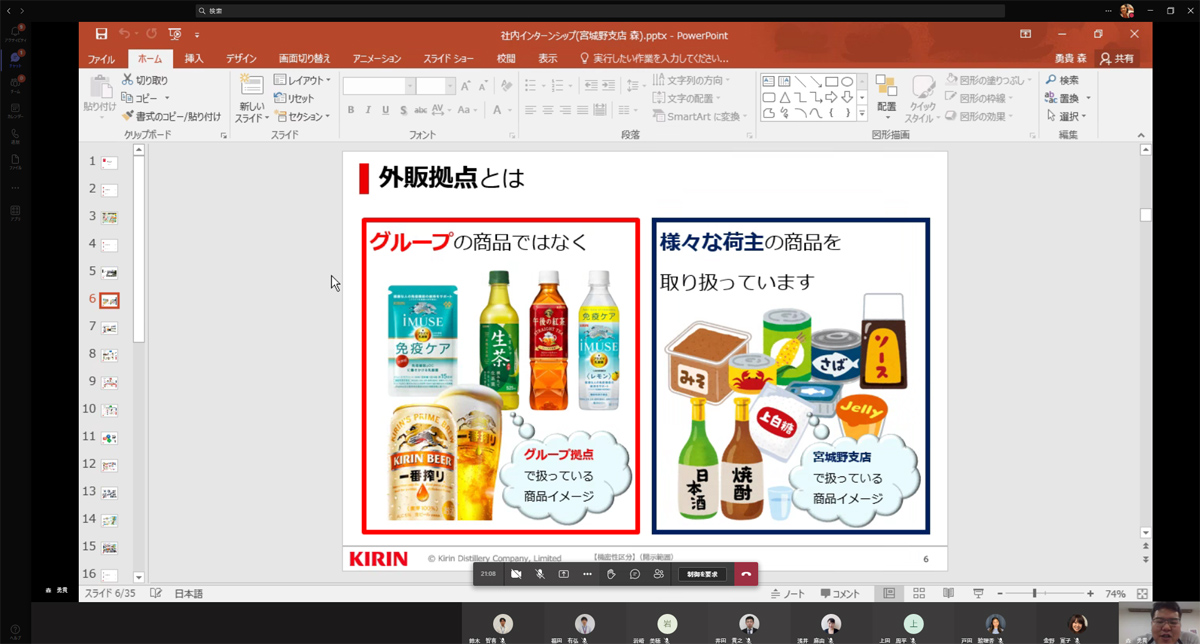Screen dimensions: 1200x644
Task: Open the Arrange (配置) shapes button
Action: (886, 98)
